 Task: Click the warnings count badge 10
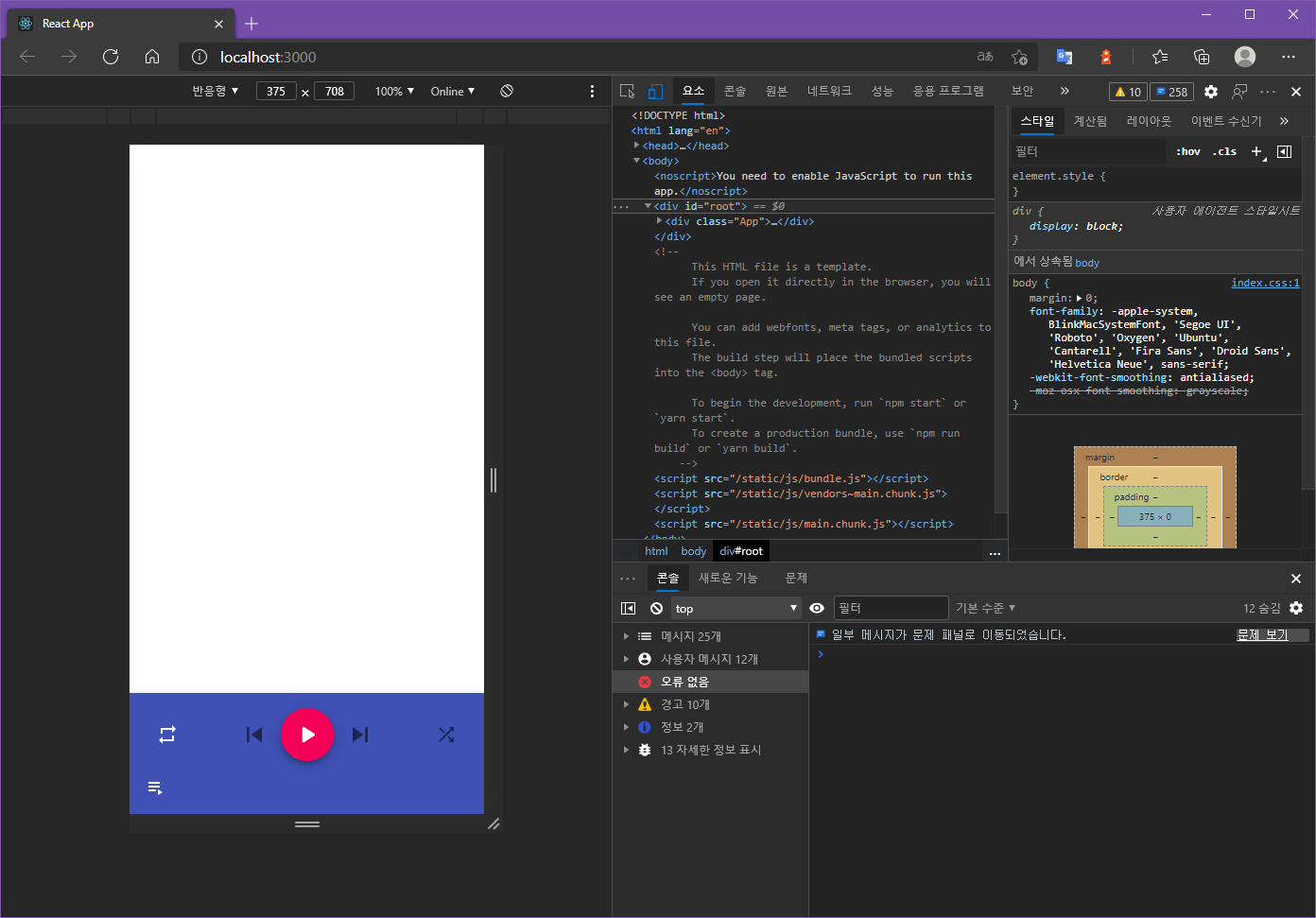(1128, 92)
